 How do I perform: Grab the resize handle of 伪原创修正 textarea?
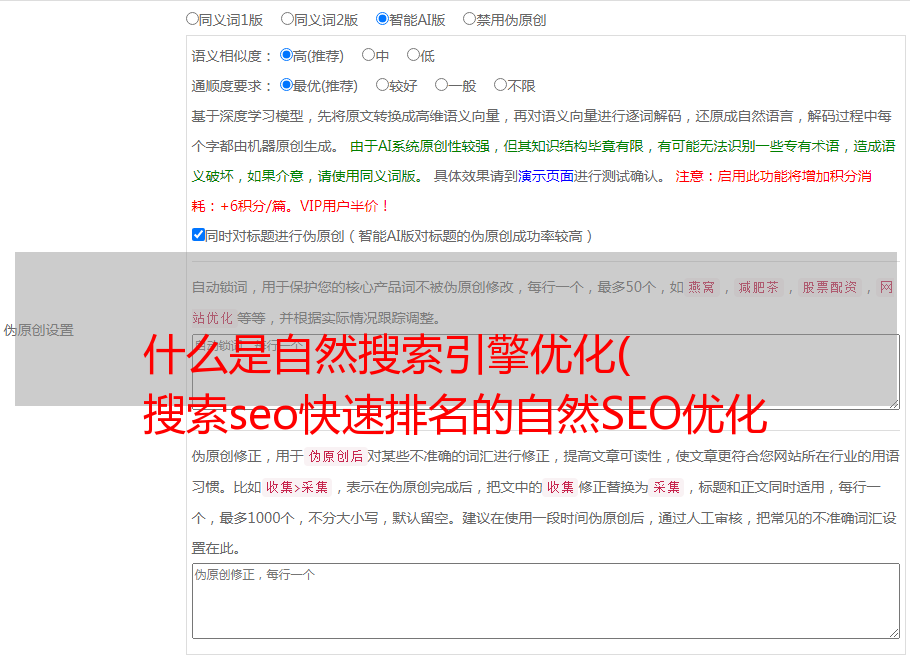click(x=894, y=633)
